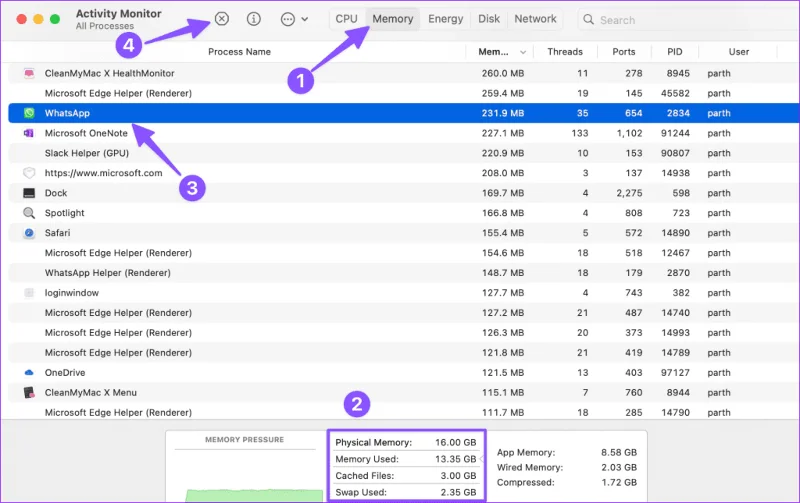Select the loginwindow process name
This screenshot has height=503, width=800.
tap(71, 293)
